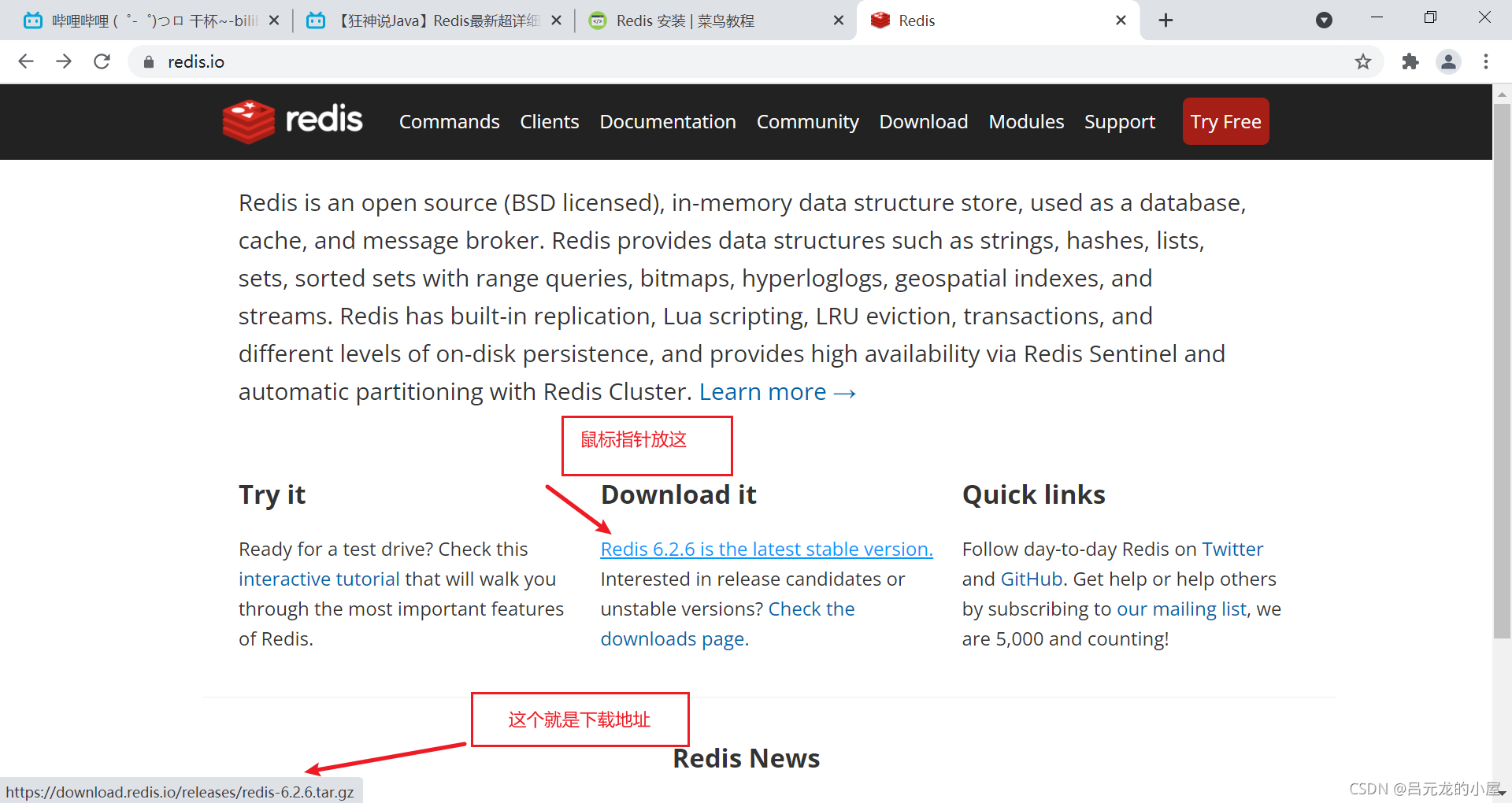Visit the GitHub link

click(x=1032, y=579)
